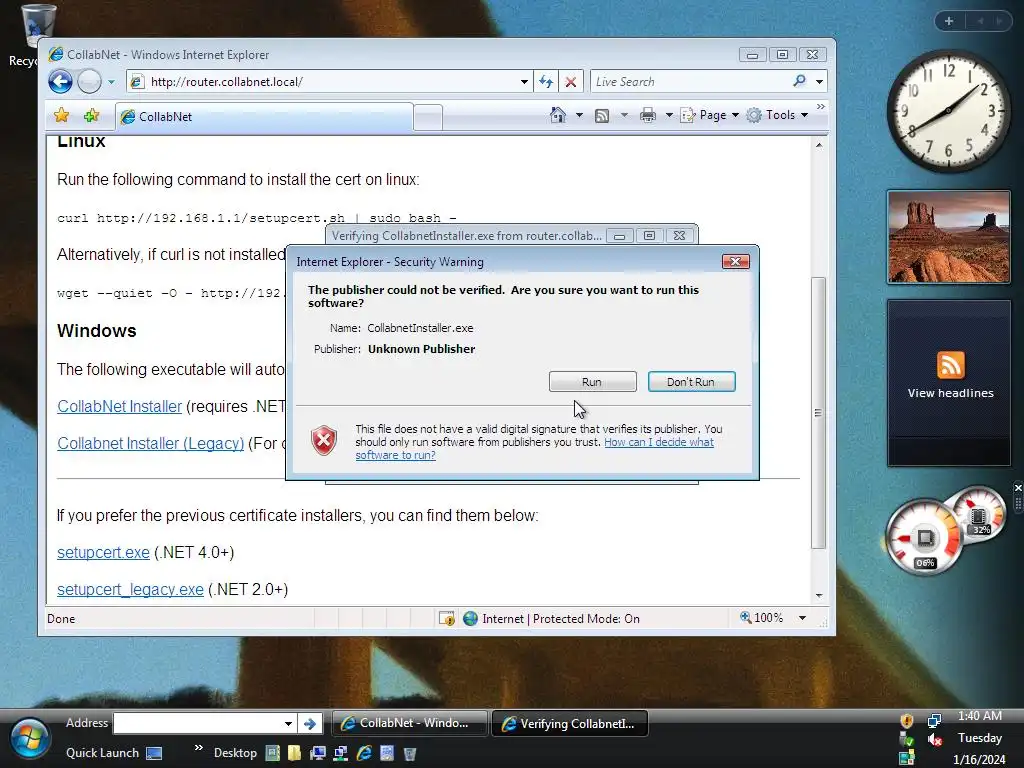The width and height of the screenshot is (1024, 768).
Task: Click the taskbar clock showing 1:40 AM
Action: 980,716
